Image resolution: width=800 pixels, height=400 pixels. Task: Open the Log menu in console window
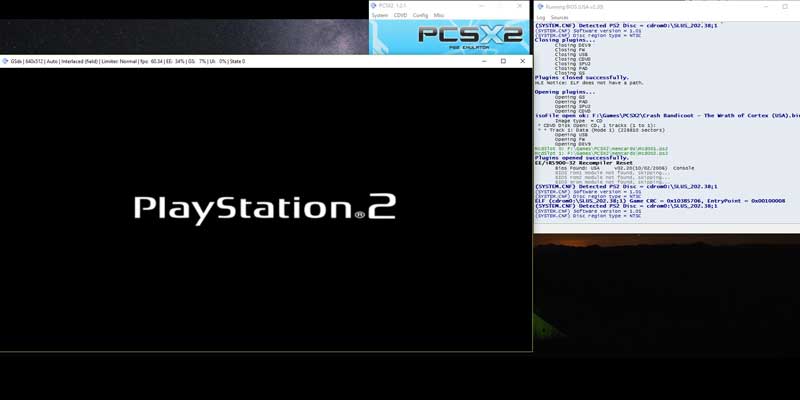[x=541, y=17]
